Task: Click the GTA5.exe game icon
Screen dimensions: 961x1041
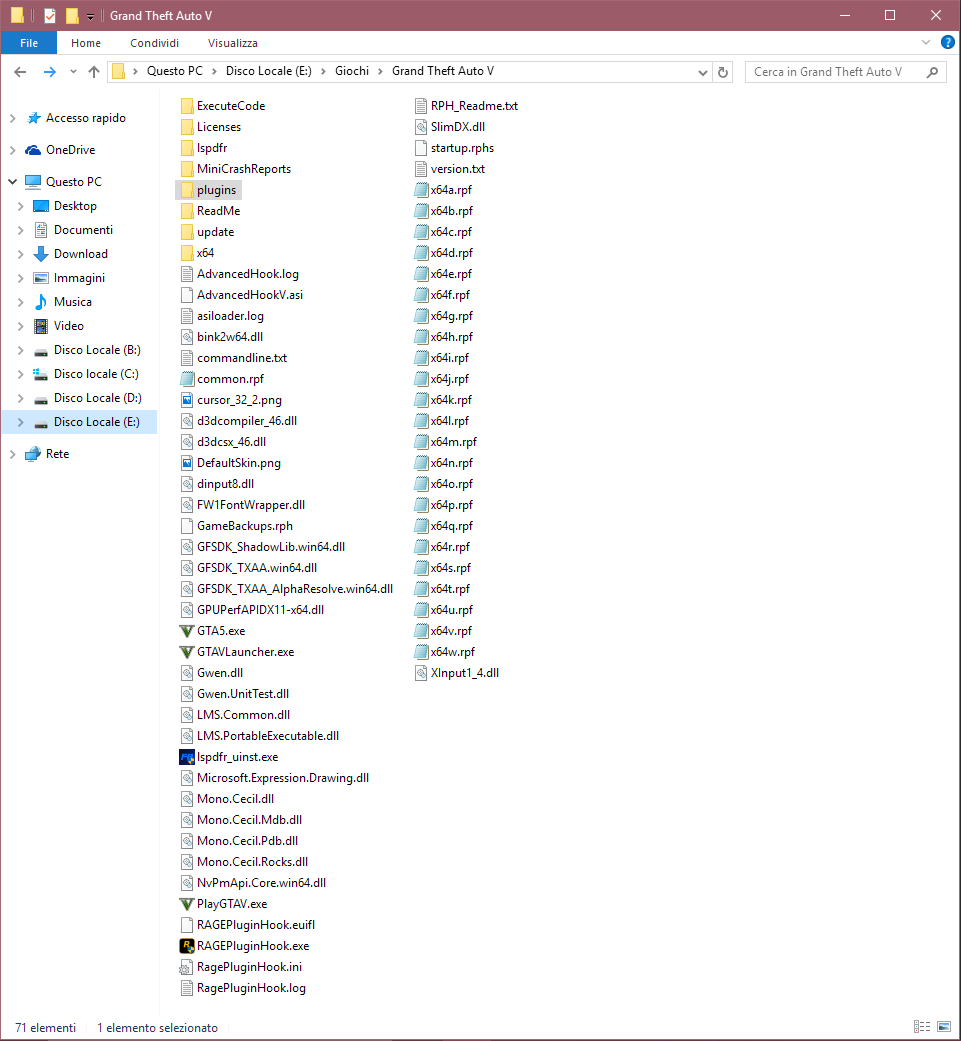Action: [187, 631]
